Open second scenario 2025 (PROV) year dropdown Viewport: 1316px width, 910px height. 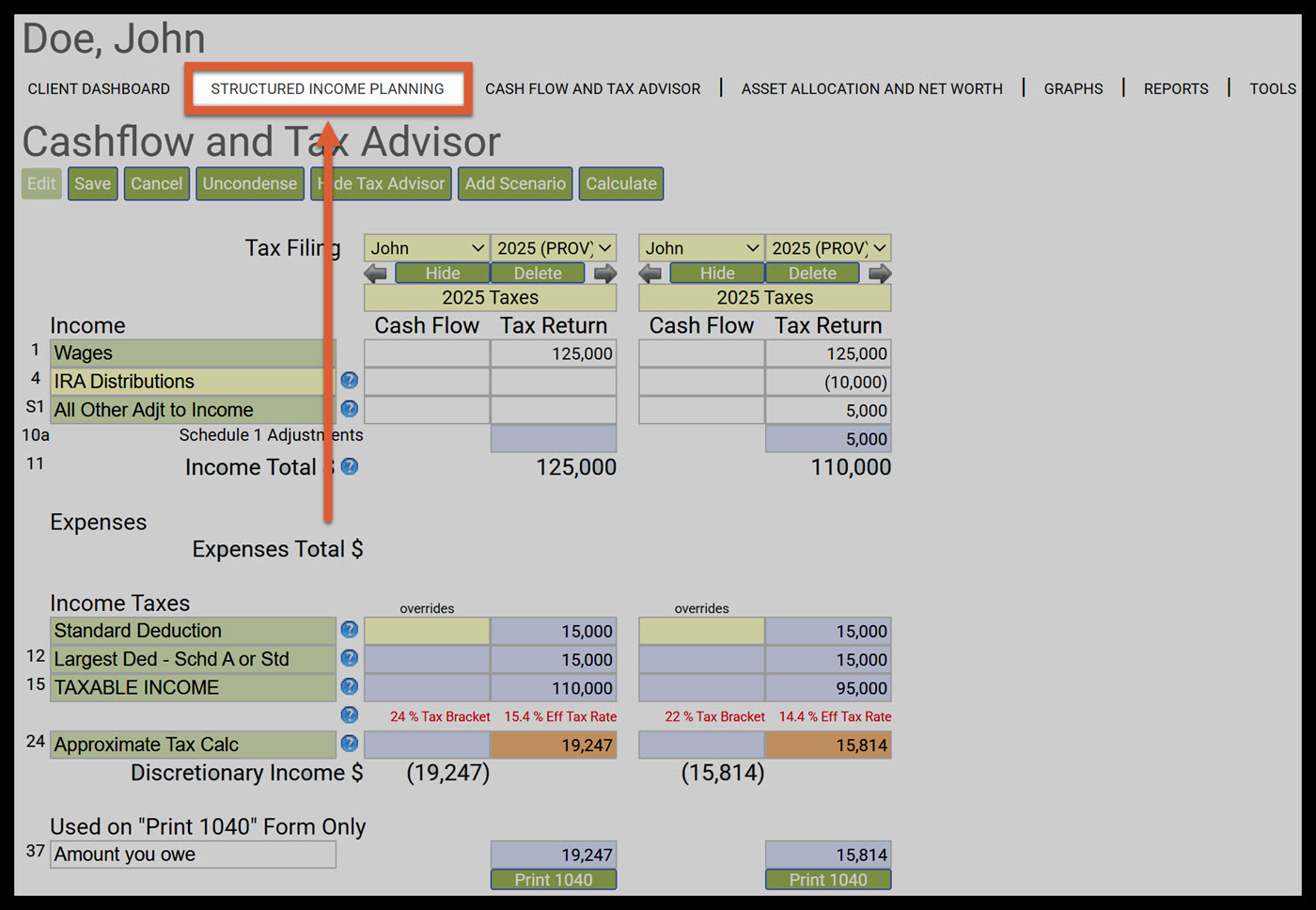[x=828, y=248]
